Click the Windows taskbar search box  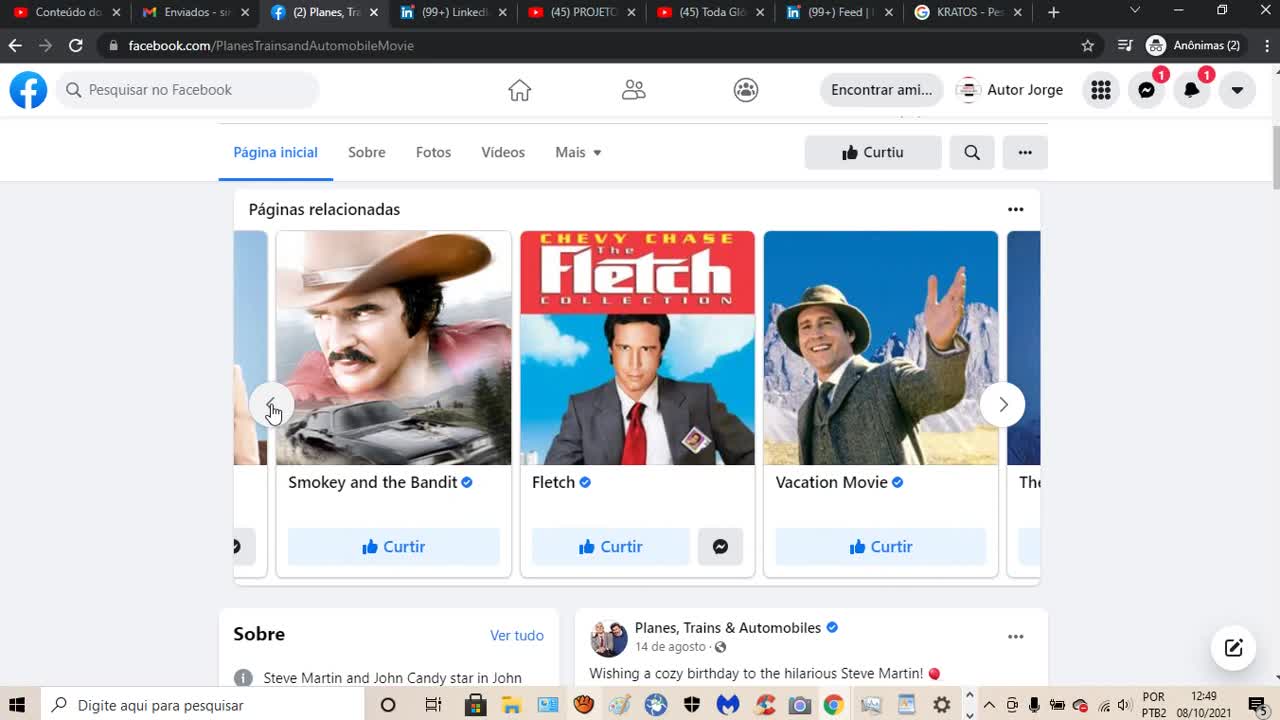pos(203,705)
